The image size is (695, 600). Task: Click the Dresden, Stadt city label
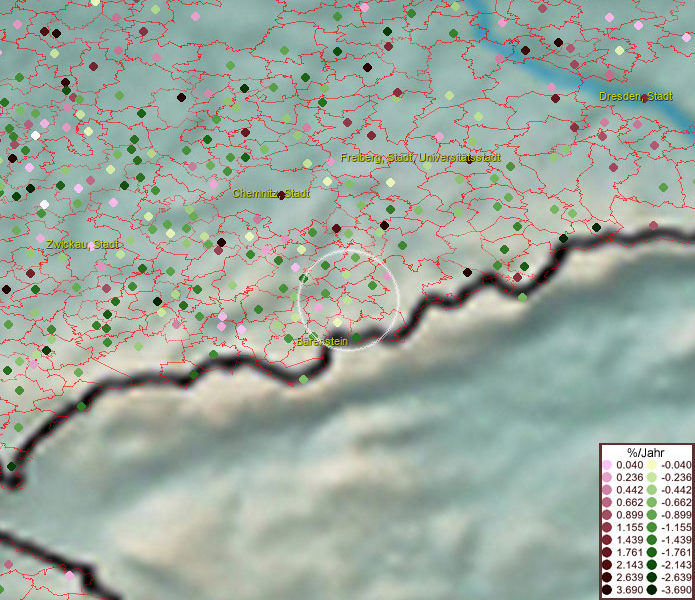click(635, 96)
